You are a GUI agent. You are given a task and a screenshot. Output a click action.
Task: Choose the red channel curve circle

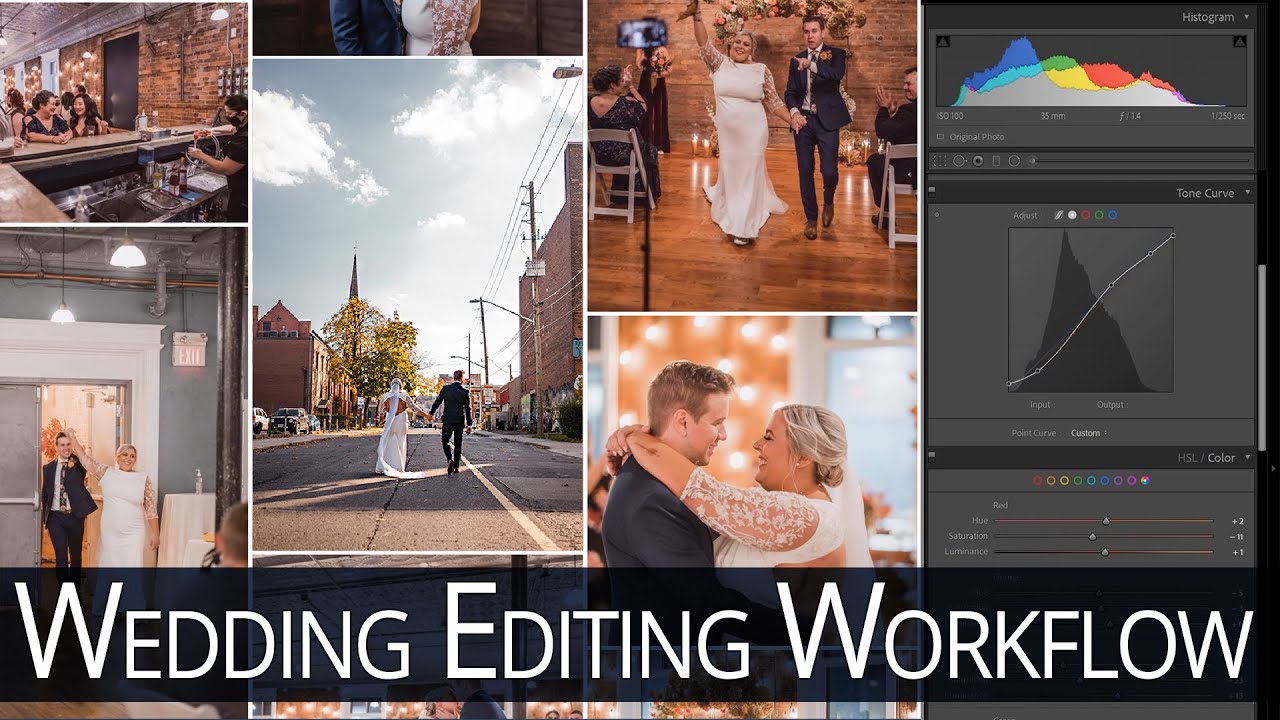(1085, 215)
